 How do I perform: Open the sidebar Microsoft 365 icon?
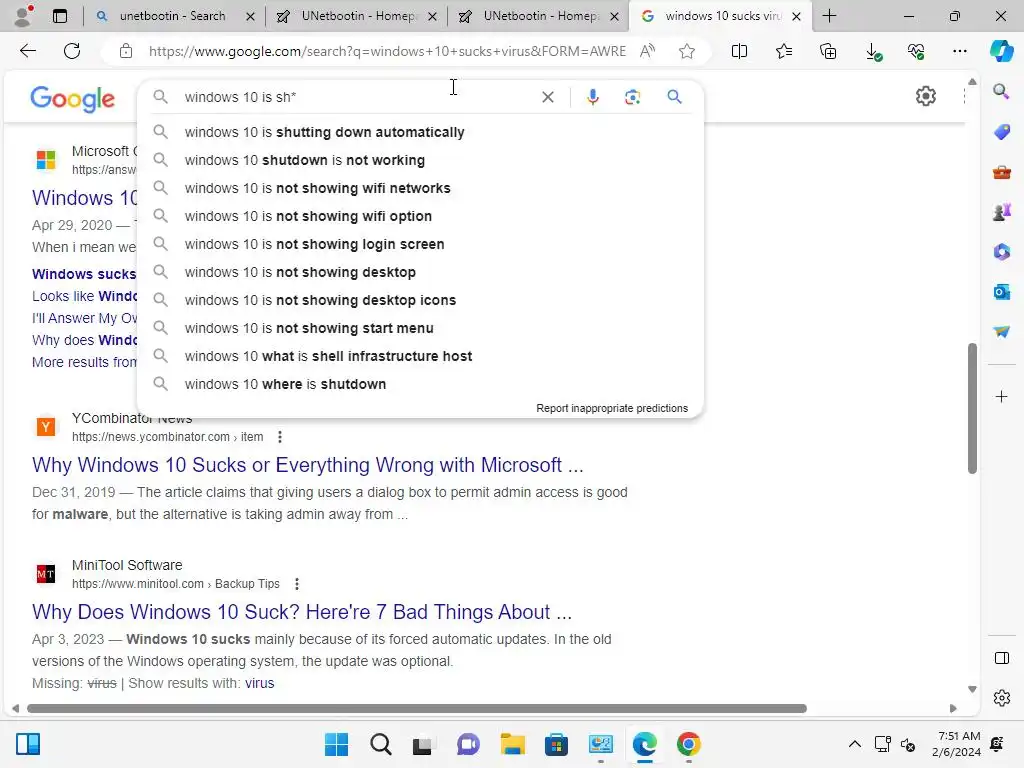[x=1001, y=251]
